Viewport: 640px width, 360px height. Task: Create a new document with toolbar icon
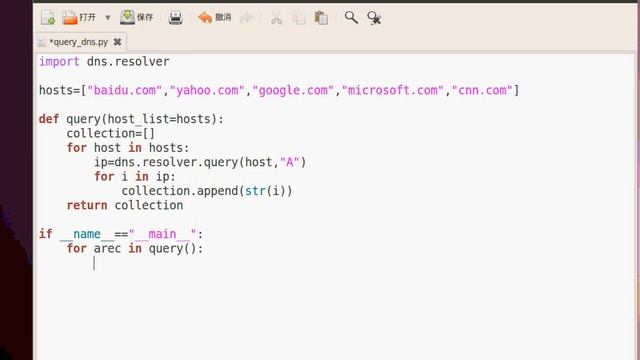[x=48, y=18]
